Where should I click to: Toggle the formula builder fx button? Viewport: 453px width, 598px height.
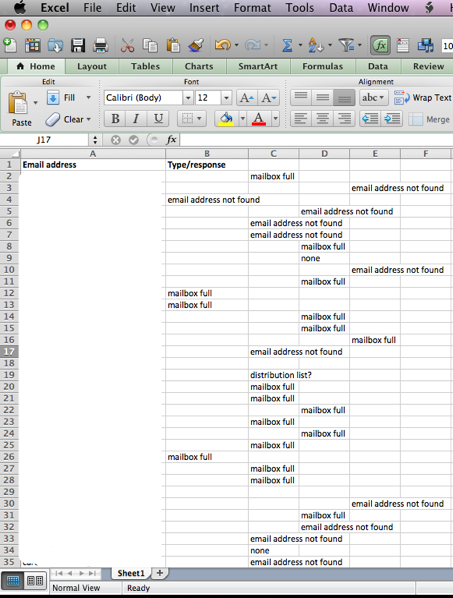pos(380,46)
